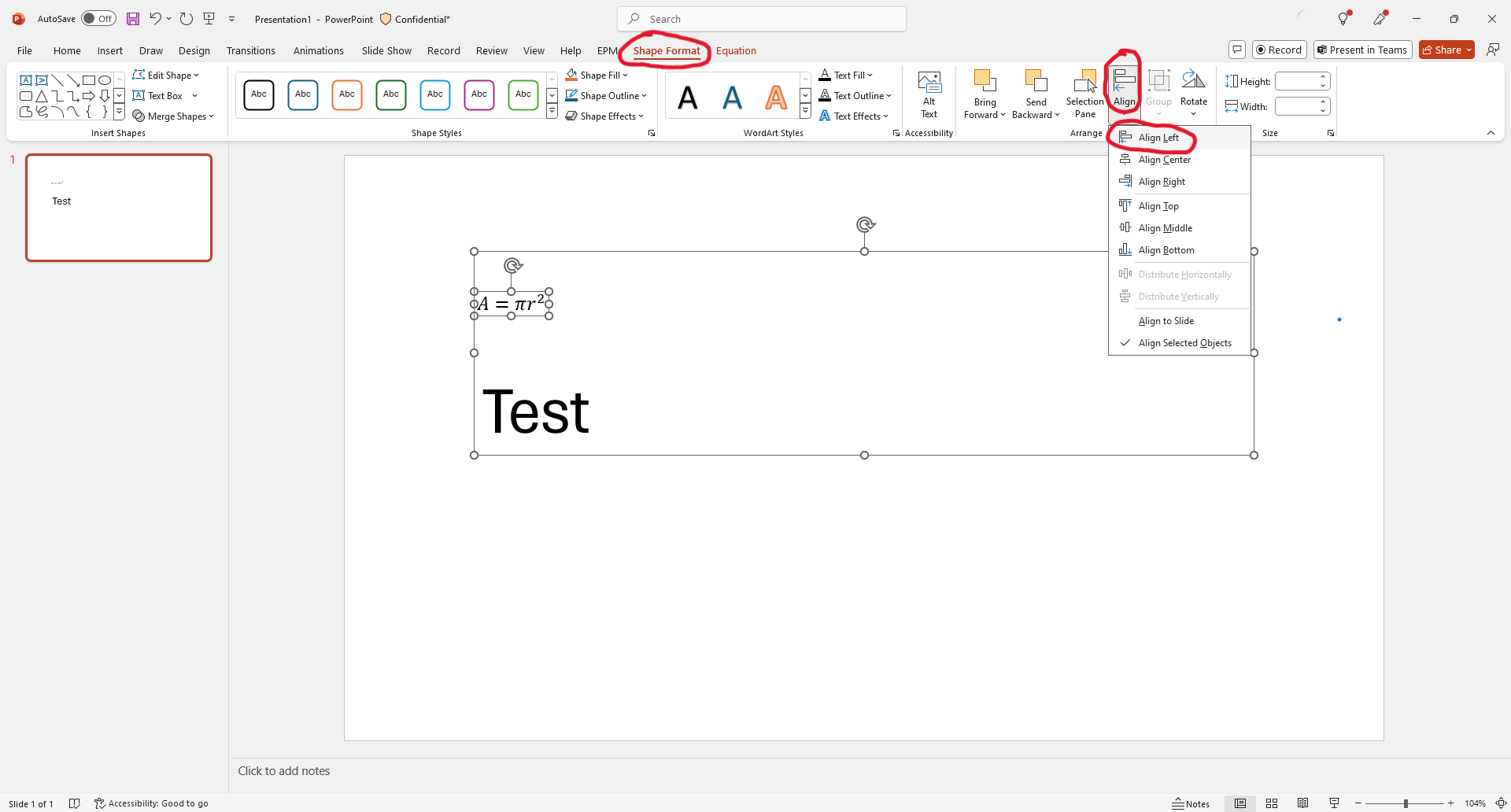The image size is (1511, 812).
Task: Click the Search box
Action: pyautogui.click(x=762, y=19)
